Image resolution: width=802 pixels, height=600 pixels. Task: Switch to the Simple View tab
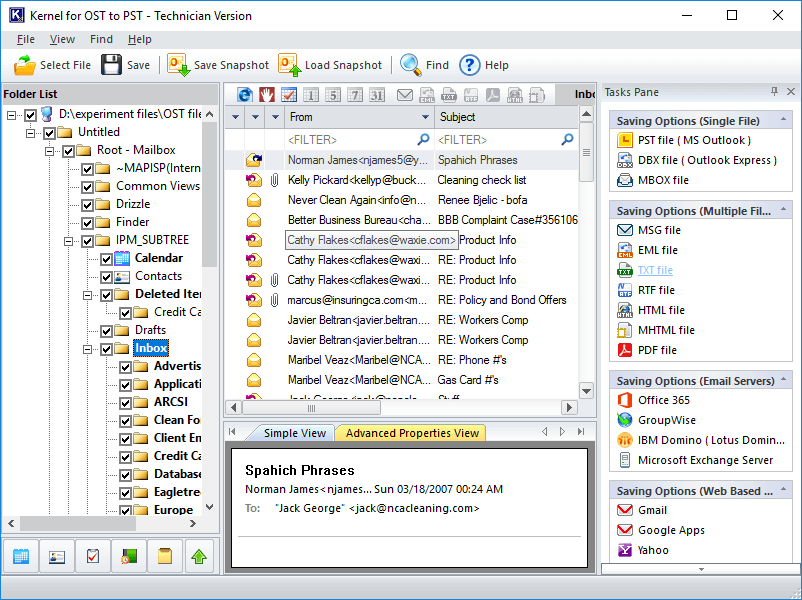tap(295, 433)
